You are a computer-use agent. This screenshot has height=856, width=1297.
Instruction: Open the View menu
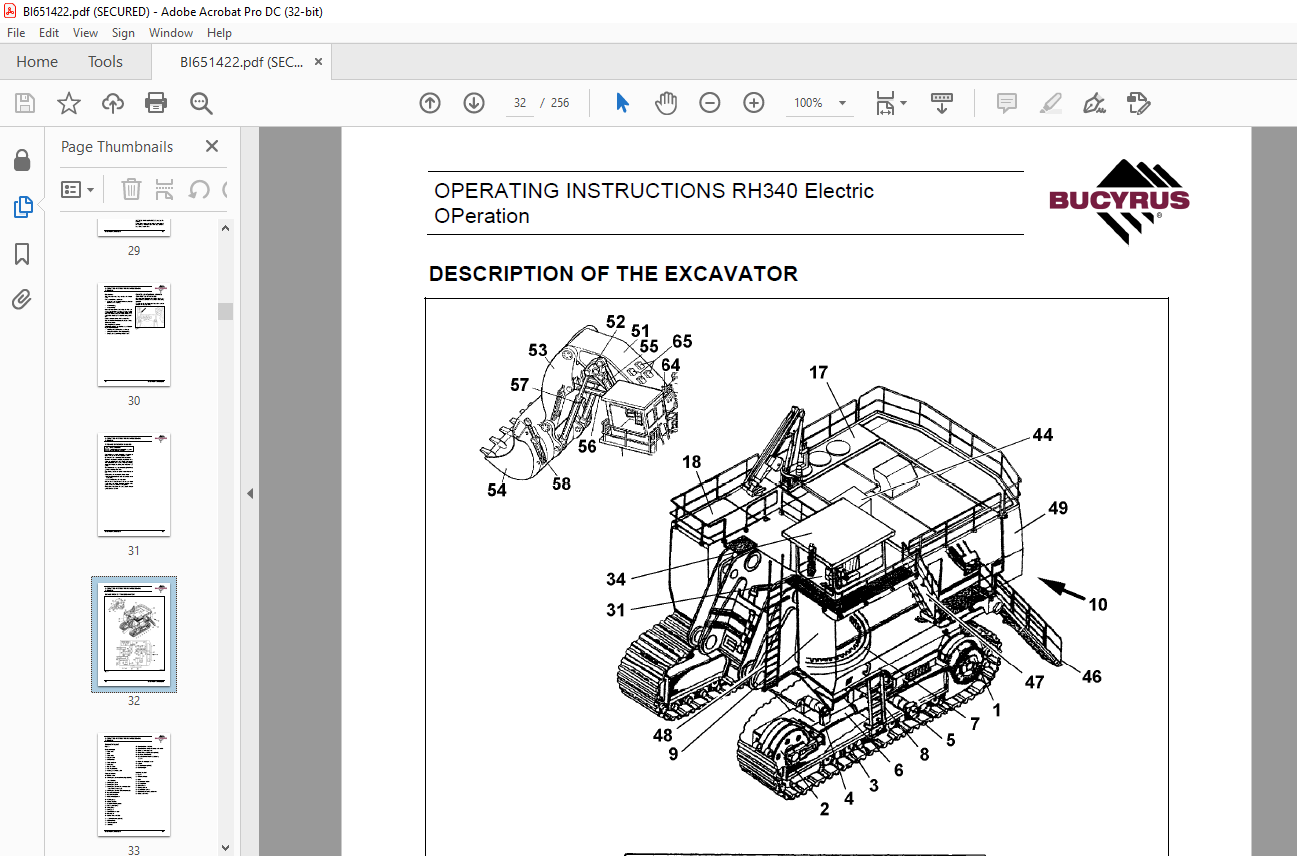click(x=86, y=33)
